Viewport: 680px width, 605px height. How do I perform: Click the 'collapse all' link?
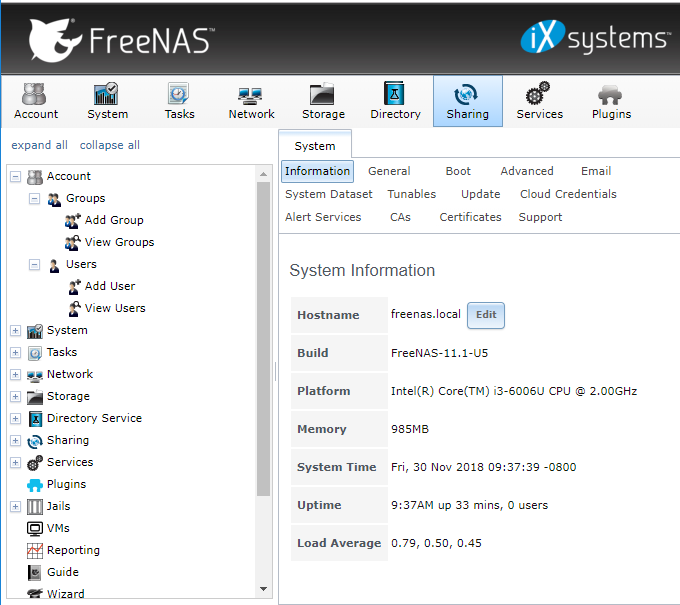click(x=110, y=145)
